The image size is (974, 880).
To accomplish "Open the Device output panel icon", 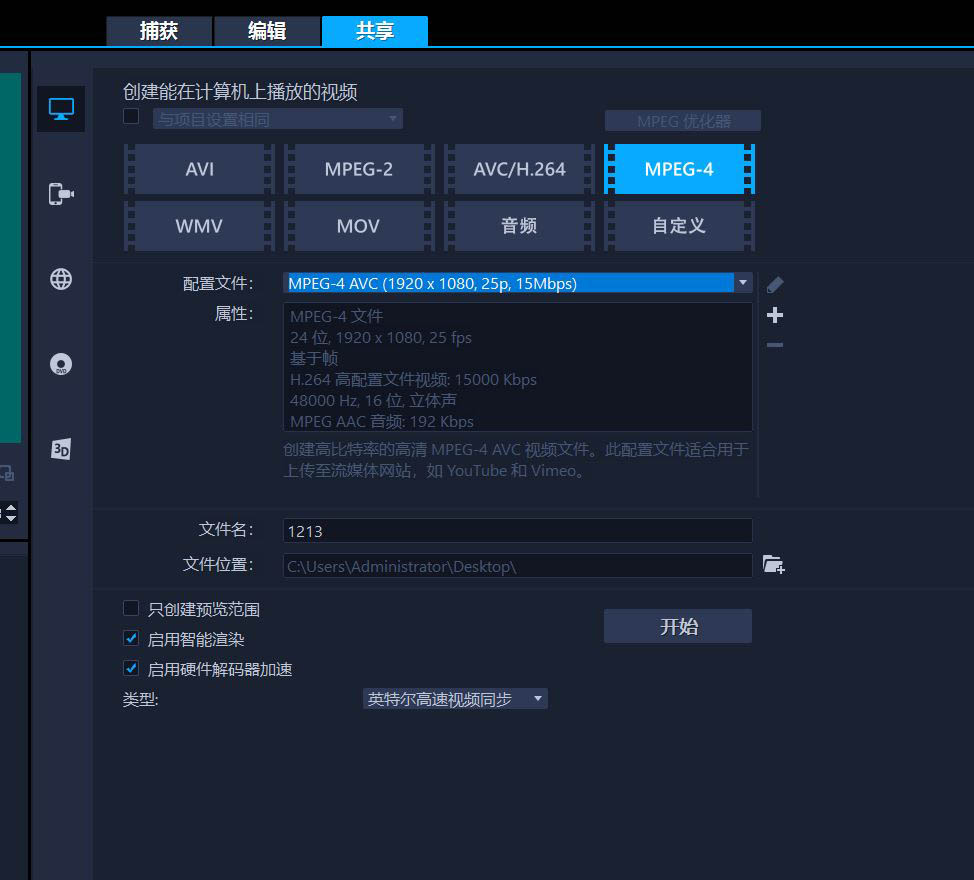I will (60, 194).
